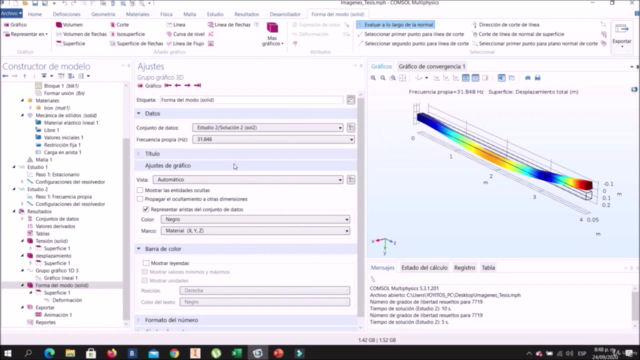Image resolution: width=640 pixels, height=360 pixels.
Task: Open the Color Negro dropdown
Action: pyautogui.click(x=256, y=220)
